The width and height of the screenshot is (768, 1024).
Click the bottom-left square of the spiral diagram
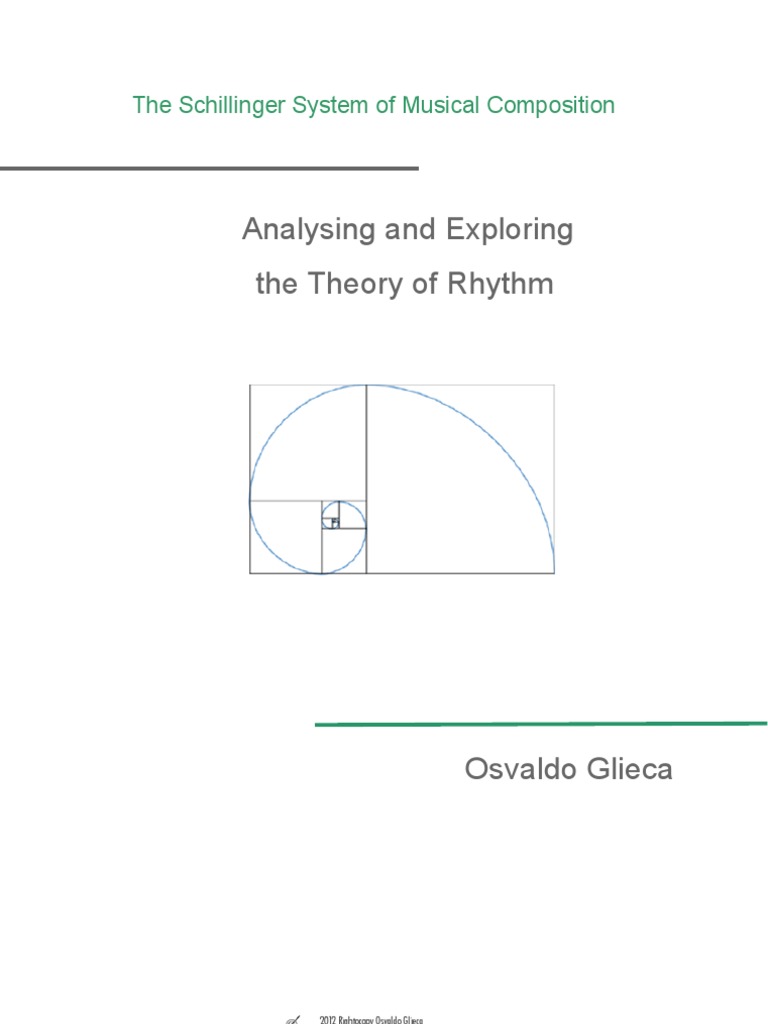[x=285, y=537]
